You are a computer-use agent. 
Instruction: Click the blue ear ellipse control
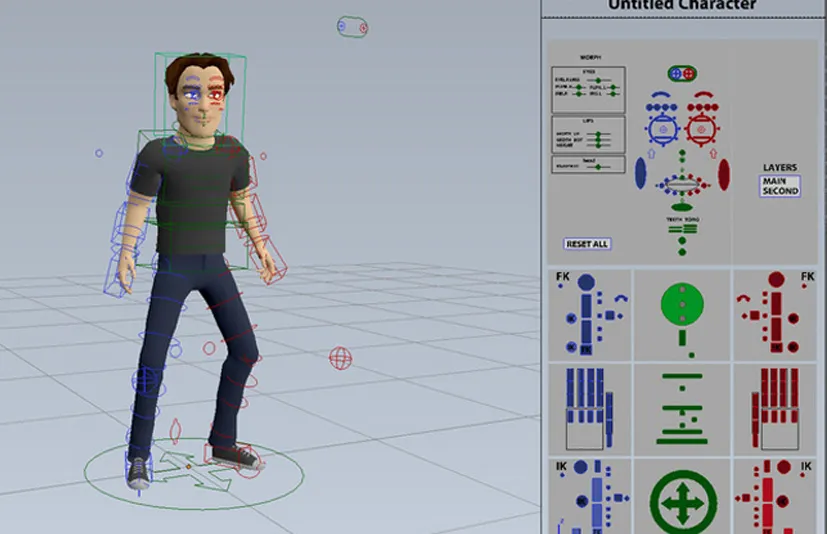tap(641, 174)
